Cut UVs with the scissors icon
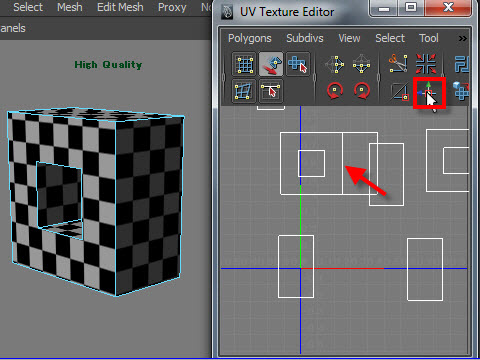Image resolution: width=480 pixels, height=360 pixels. [x=398, y=63]
